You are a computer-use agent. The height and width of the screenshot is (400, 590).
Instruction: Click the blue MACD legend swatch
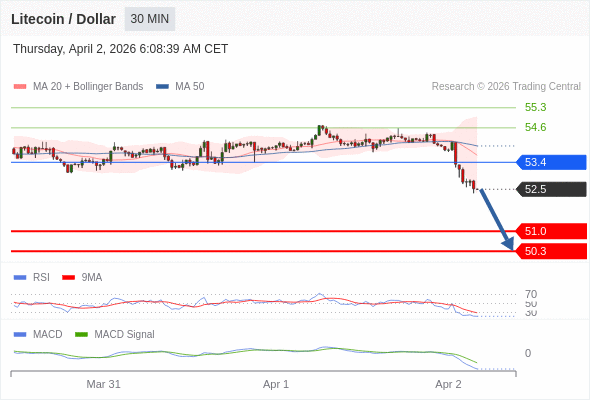click(x=20, y=335)
